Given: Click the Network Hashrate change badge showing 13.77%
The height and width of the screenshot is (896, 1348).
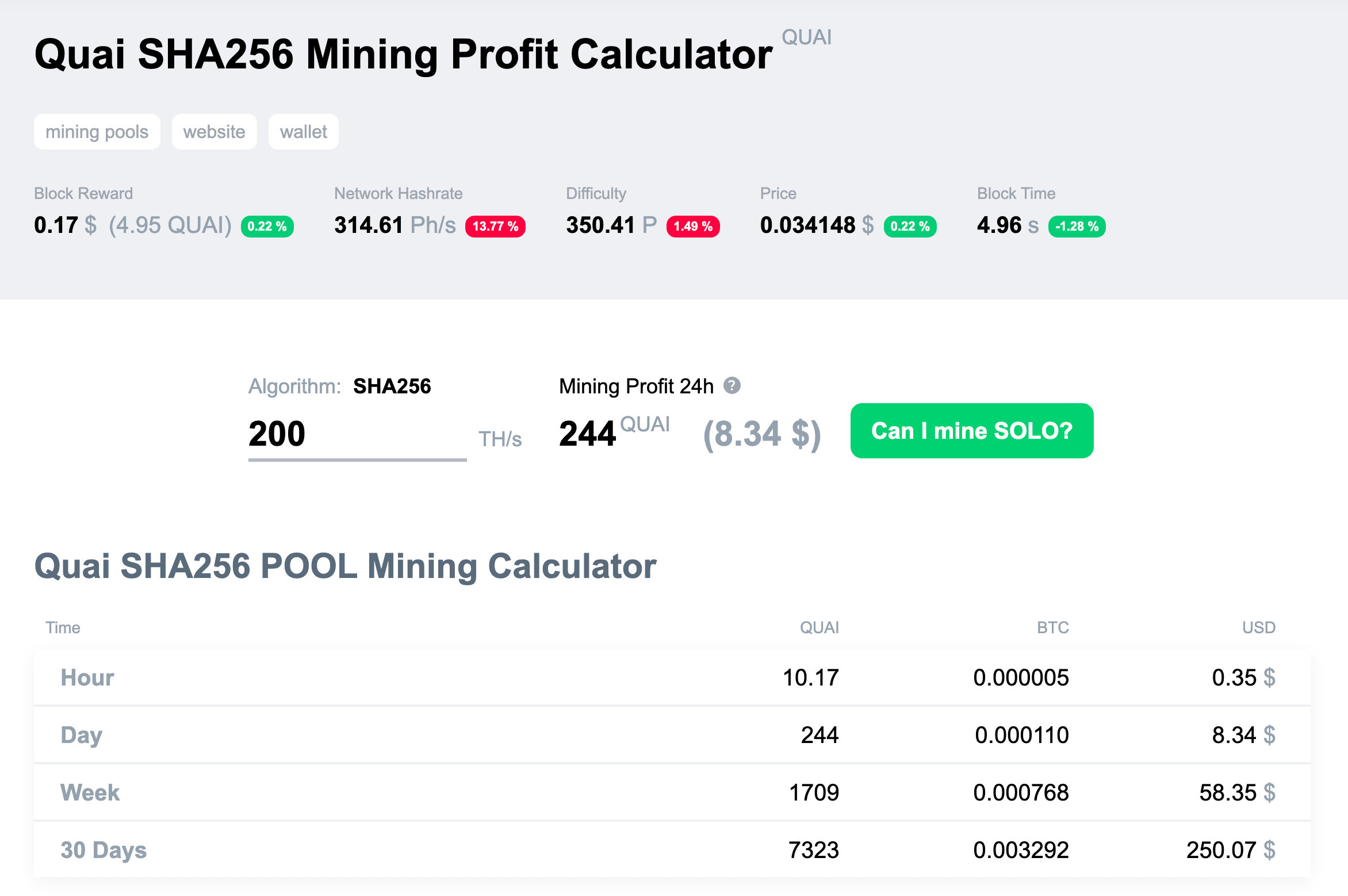Looking at the screenshot, I should [x=495, y=226].
